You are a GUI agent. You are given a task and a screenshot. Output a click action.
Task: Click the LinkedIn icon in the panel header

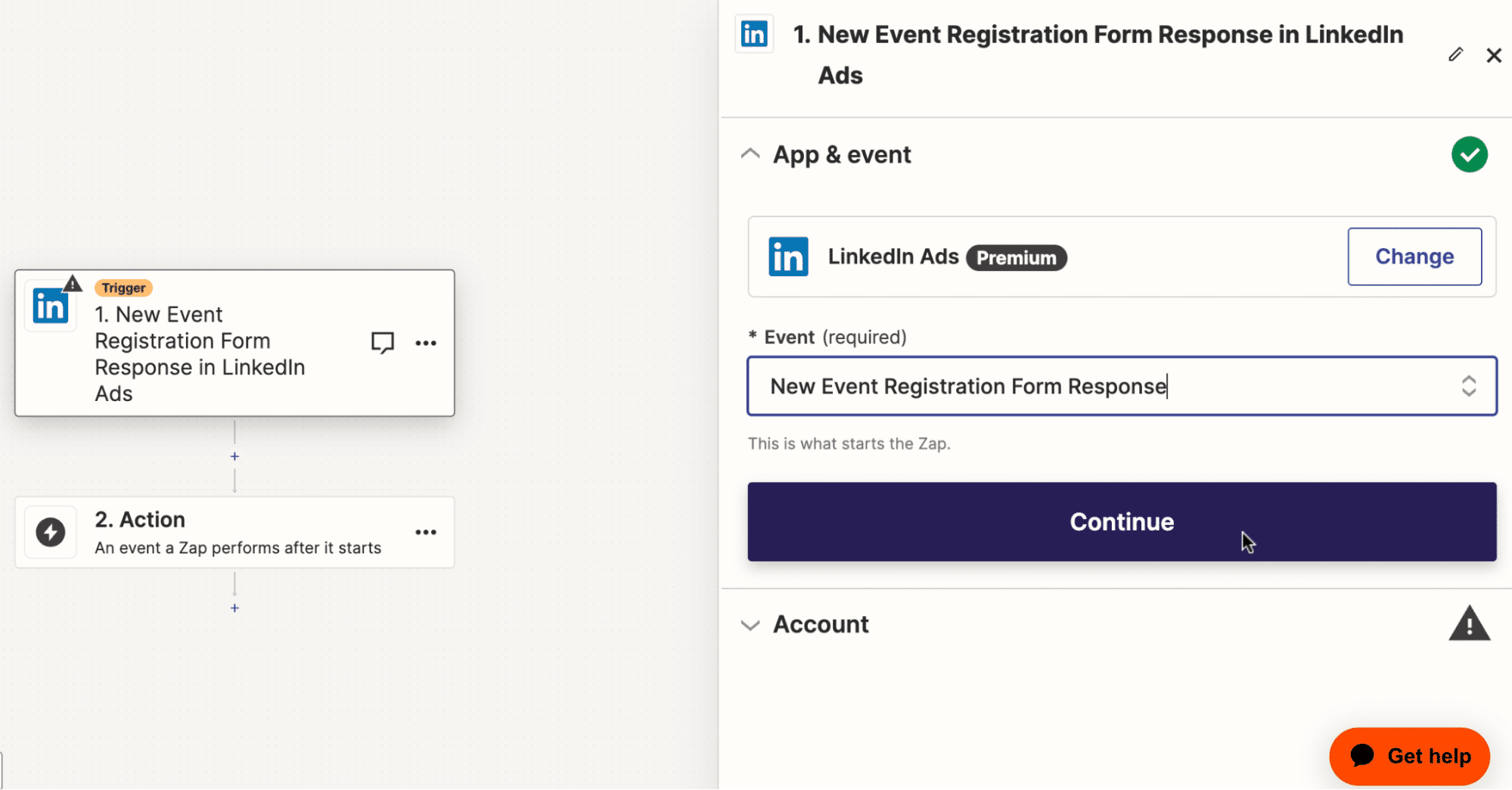(754, 34)
